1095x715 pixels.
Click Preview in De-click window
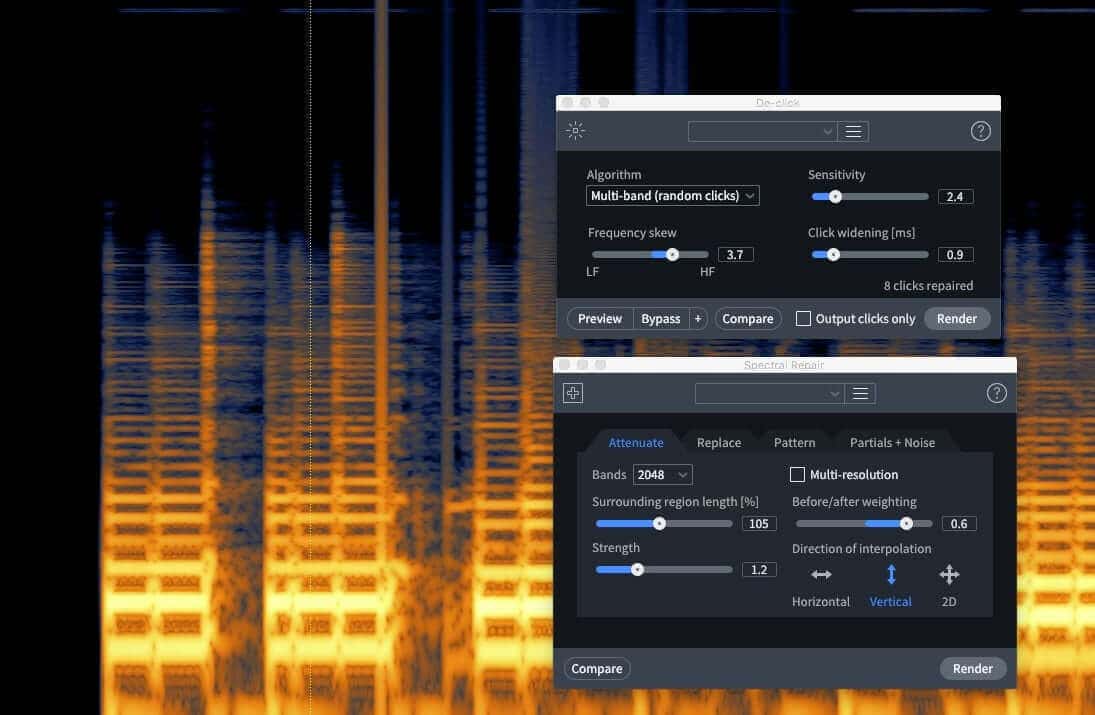pos(600,318)
